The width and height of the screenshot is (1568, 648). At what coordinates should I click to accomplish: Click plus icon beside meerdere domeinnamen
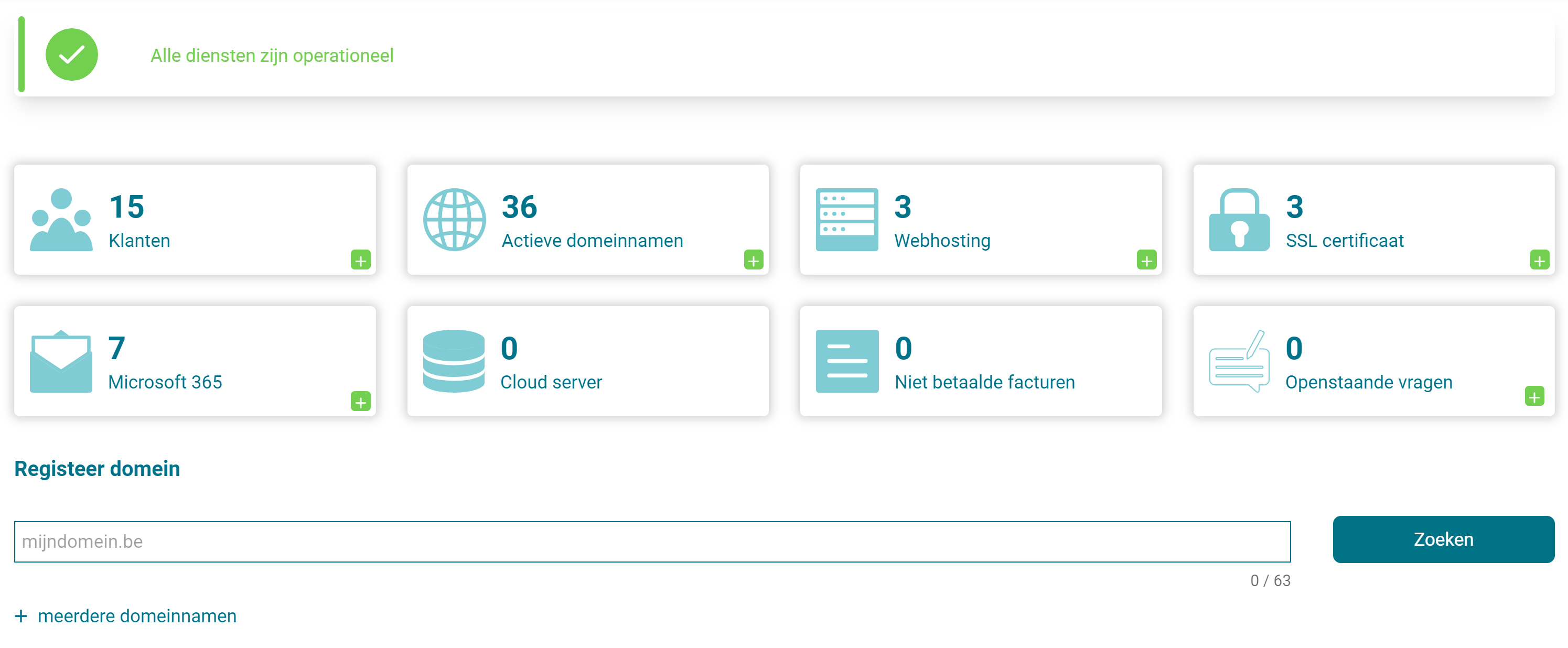coord(22,615)
